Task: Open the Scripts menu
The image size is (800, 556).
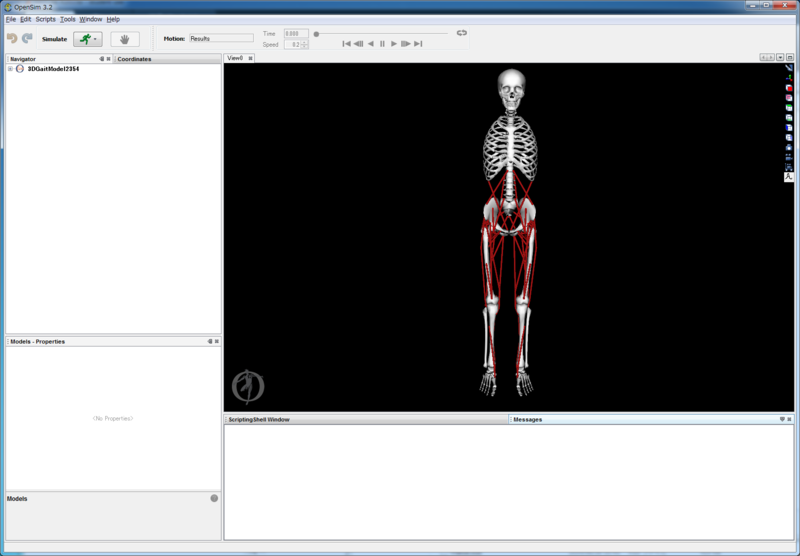Action: [45, 19]
